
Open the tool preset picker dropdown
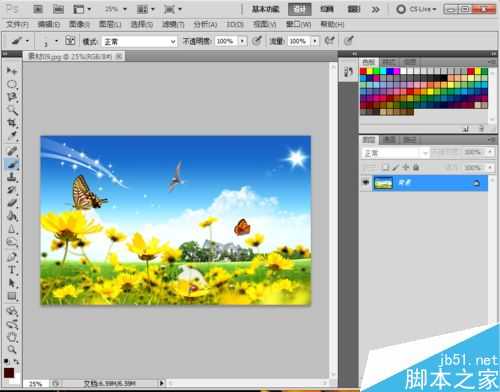pyautogui.click(x=27, y=41)
